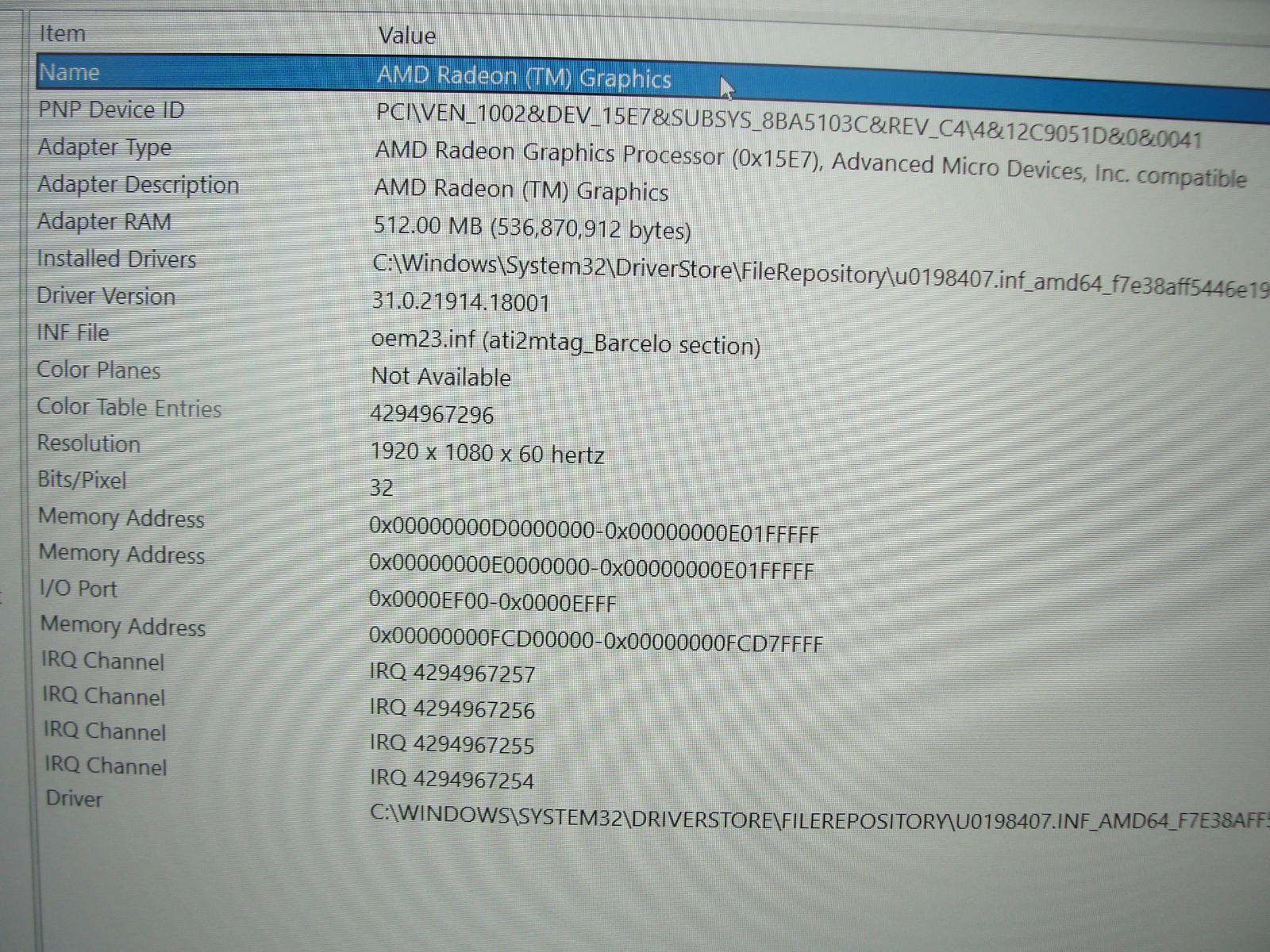Click the 0x00000000D0000000-0x00000000E01FFFFF value
The image size is (1270, 952).
coord(594,530)
